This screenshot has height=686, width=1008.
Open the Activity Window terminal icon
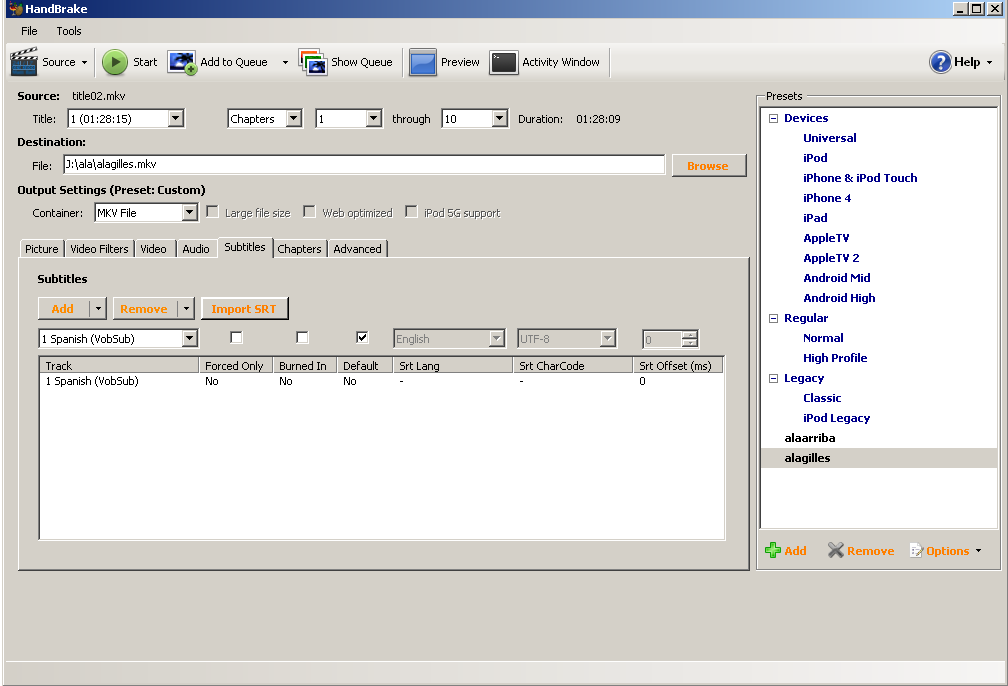point(503,62)
